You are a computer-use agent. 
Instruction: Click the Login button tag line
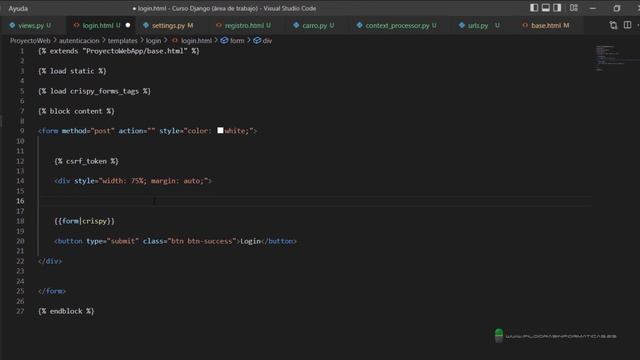[176, 241]
